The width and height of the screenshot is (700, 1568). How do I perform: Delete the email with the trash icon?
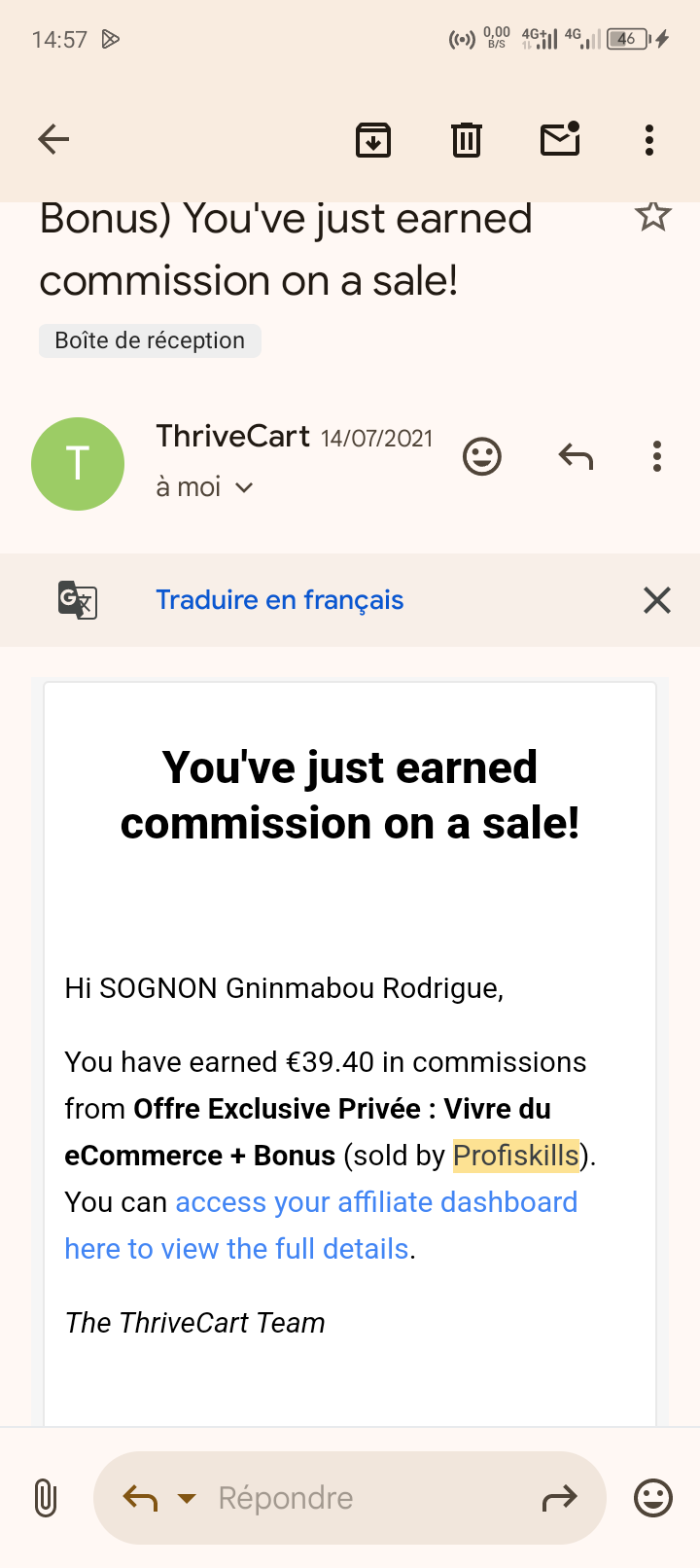[x=467, y=140]
